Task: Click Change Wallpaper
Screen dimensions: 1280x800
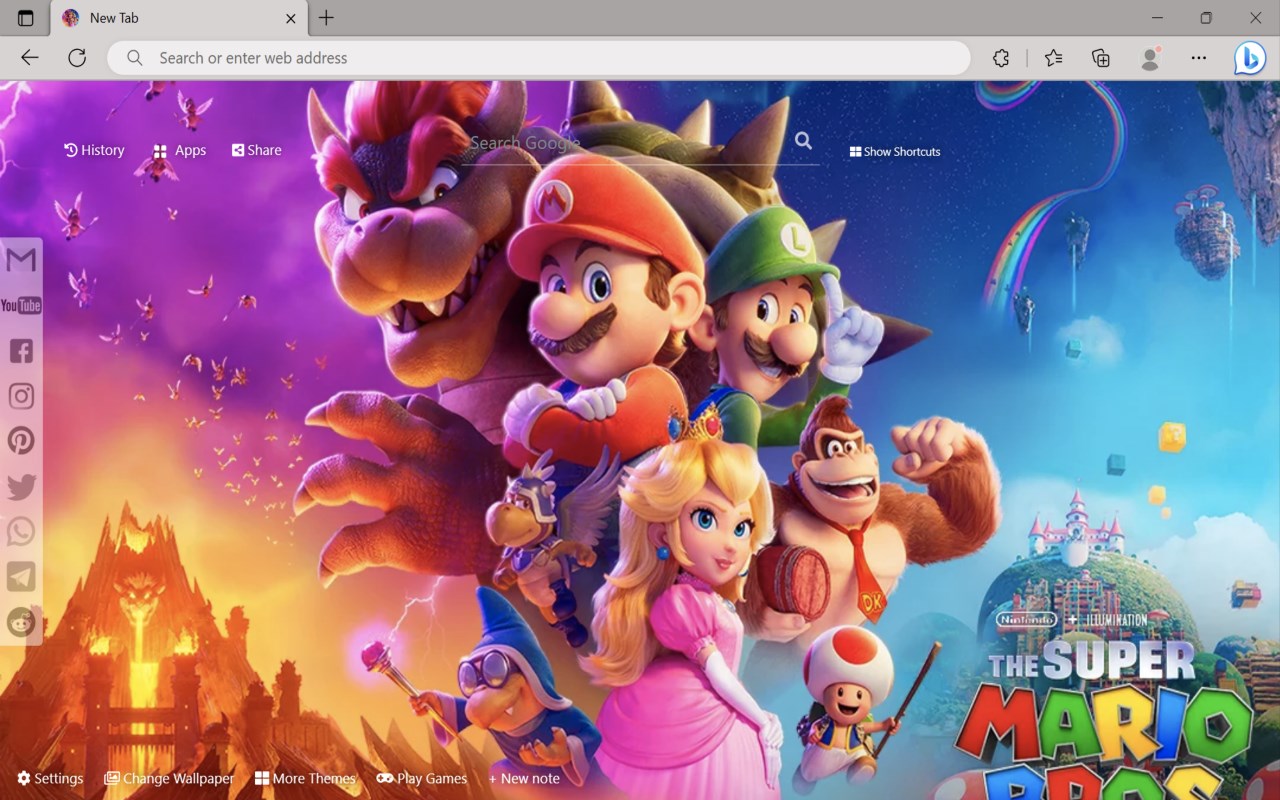Action: (169, 778)
